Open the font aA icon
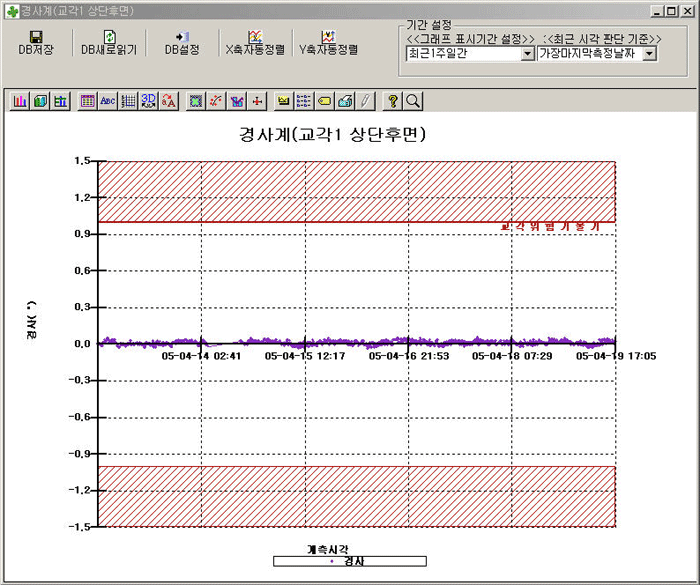Viewport: 700px width, 585px height. (169, 101)
